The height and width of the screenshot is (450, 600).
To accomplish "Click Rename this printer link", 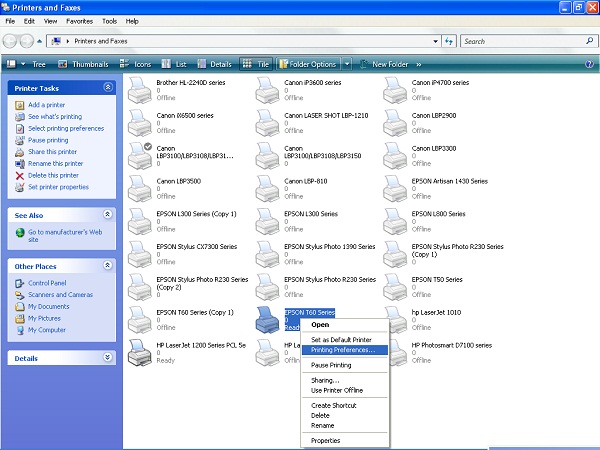I will [x=55, y=164].
